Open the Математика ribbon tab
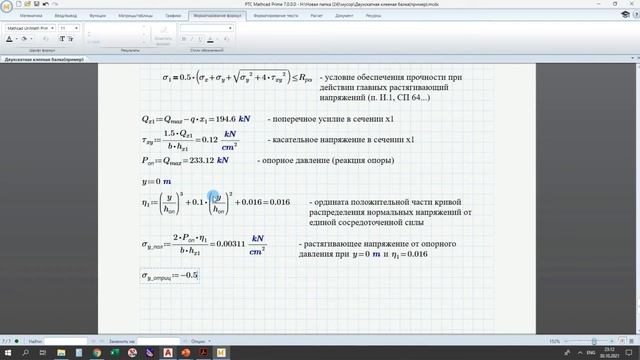The width and height of the screenshot is (640, 360). tap(31, 16)
